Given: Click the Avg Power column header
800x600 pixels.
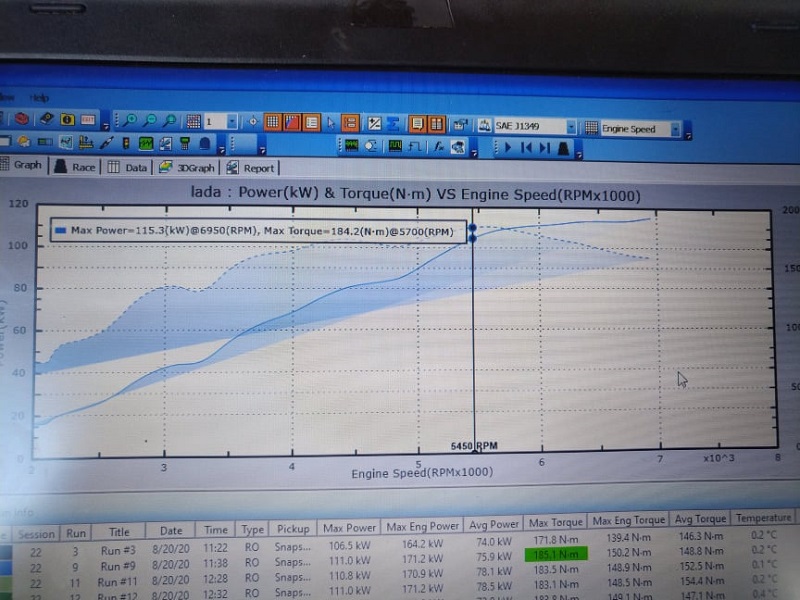Looking at the screenshot, I should click(493, 524).
